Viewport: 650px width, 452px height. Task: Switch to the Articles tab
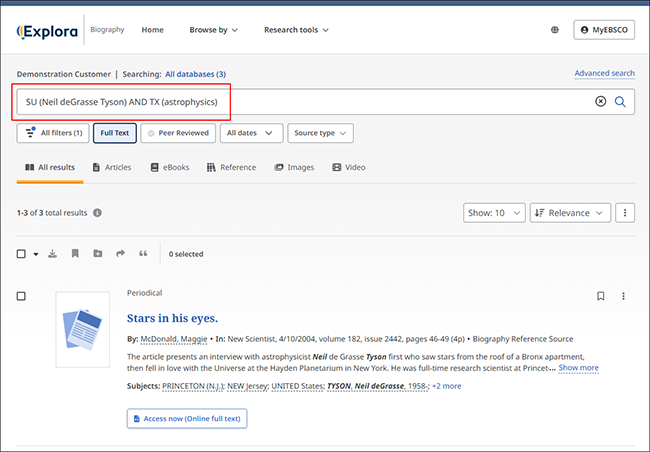click(112, 168)
